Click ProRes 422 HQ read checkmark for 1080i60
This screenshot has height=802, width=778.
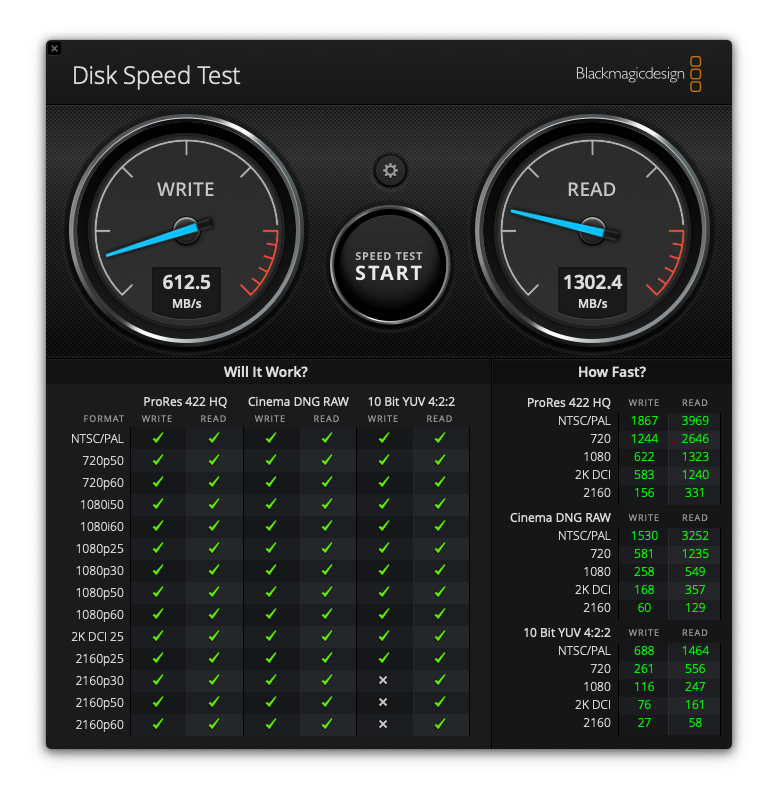[214, 526]
